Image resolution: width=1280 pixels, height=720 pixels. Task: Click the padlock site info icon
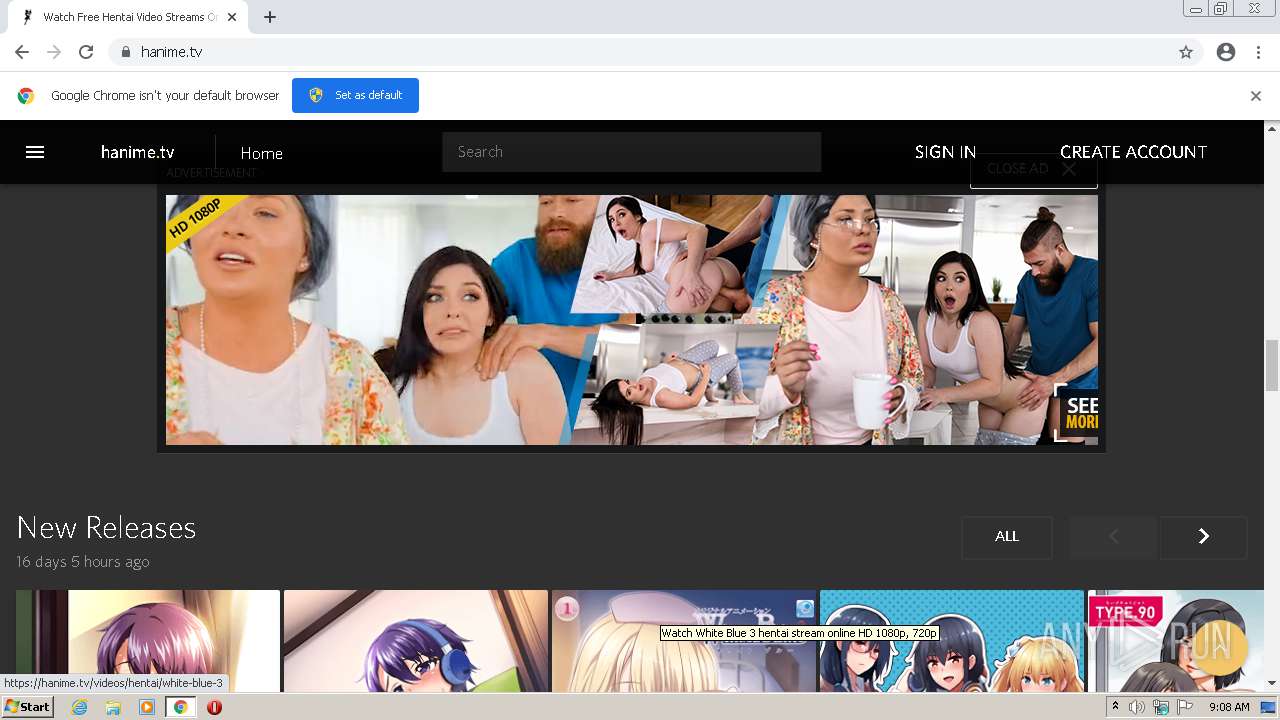click(x=125, y=52)
